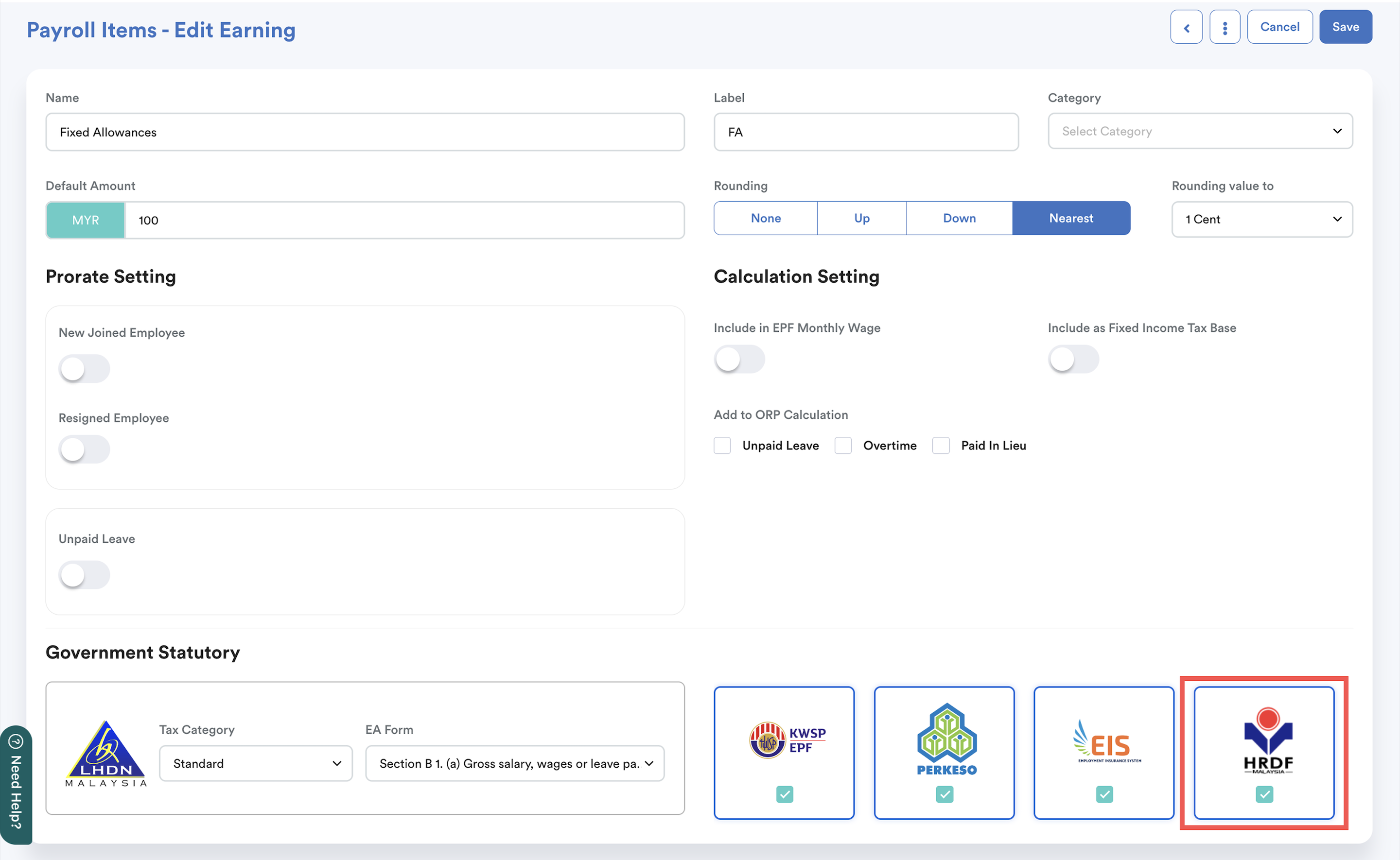Uncheck the HRDF statutory checkbox
The image size is (1400, 860).
[1264, 794]
